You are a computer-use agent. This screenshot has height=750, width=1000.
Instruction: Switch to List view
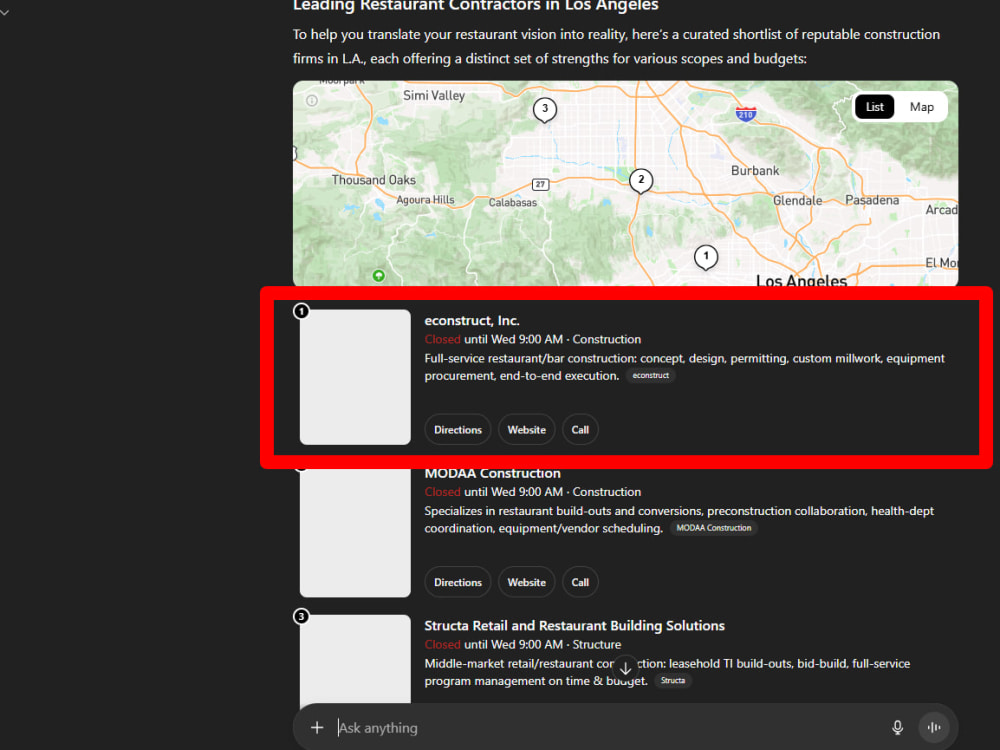tap(874, 107)
